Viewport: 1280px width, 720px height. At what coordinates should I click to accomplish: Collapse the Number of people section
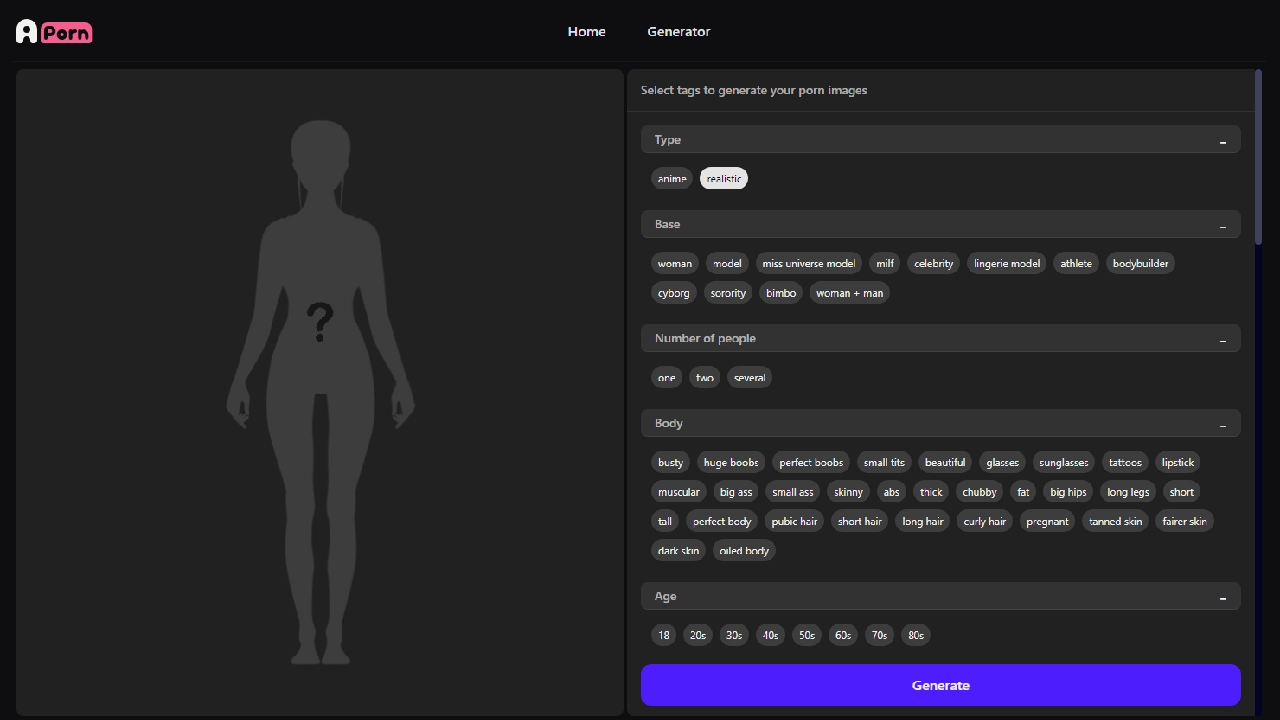1222,339
